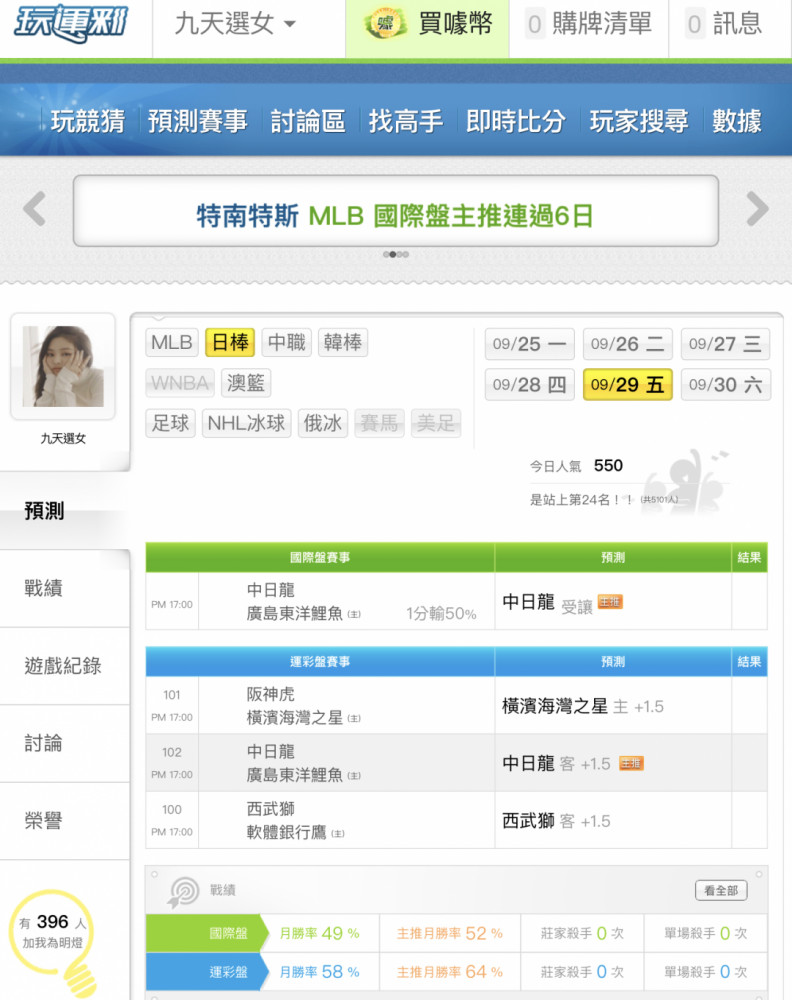Select the 美足 league filter
This screenshot has width=792, height=1000.
[436, 423]
